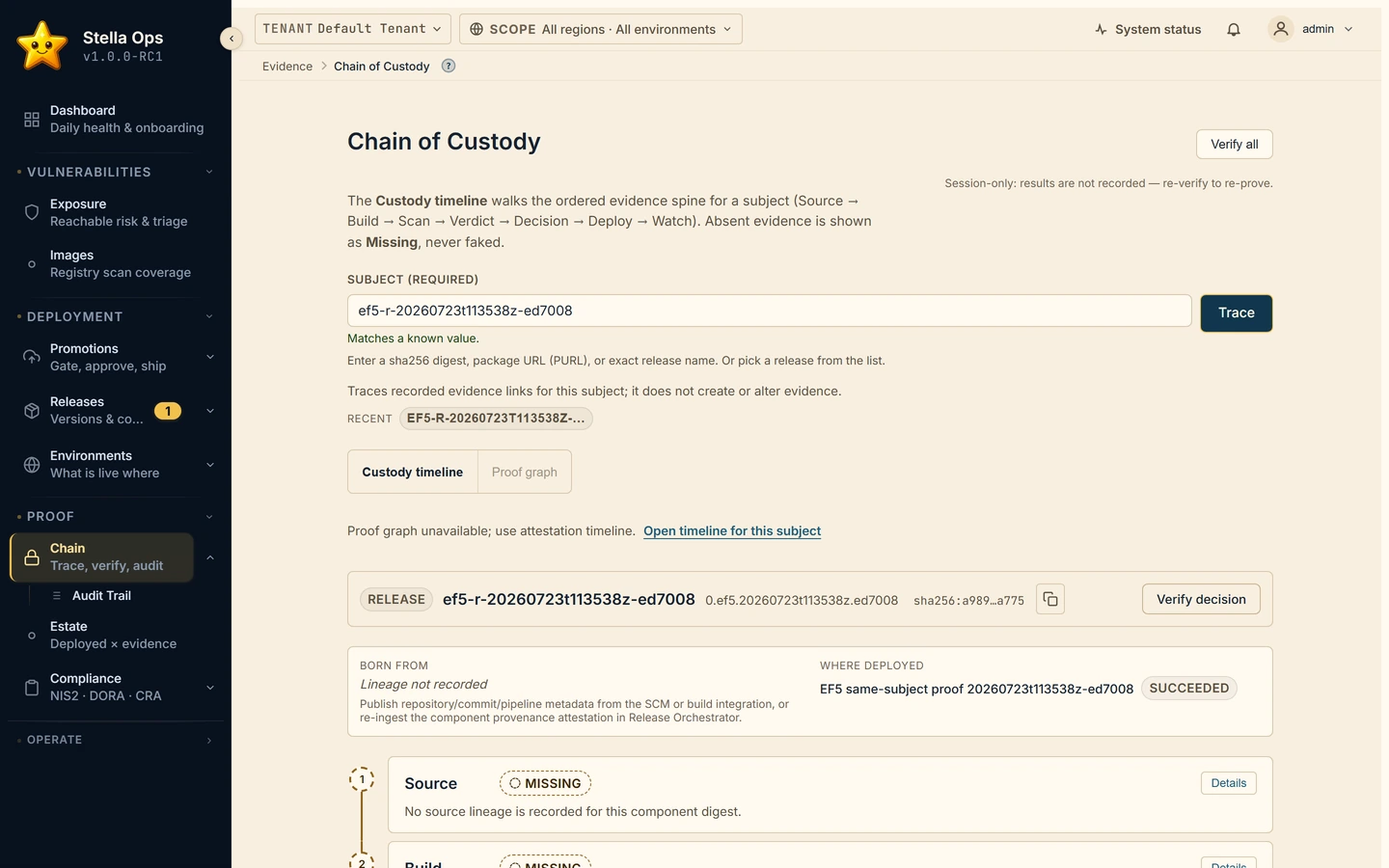This screenshot has width=1389, height=868.
Task: Collapse the PROOF section
Action: 209,517
